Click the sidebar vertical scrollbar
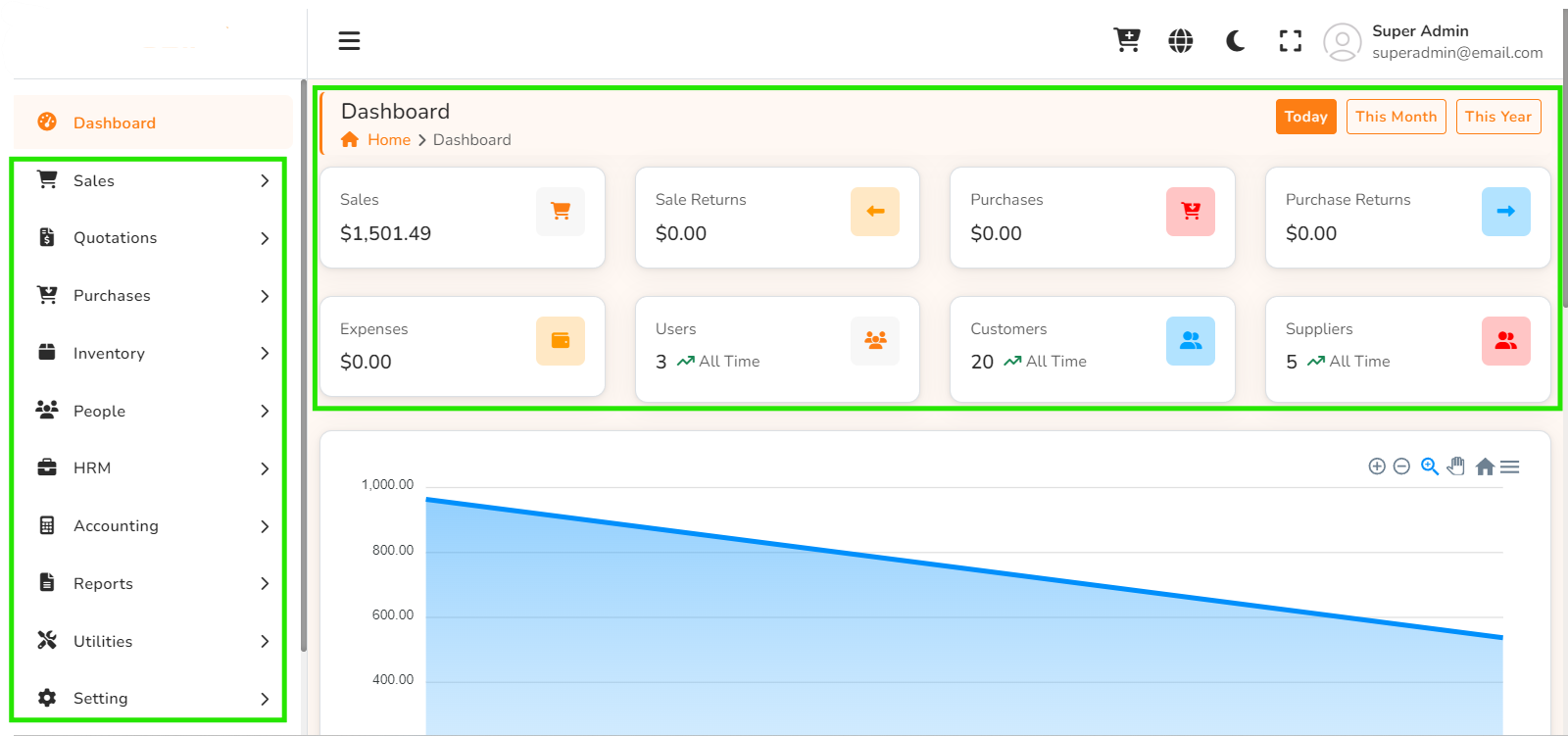Screen dimensions: 1568x736 (304, 365)
